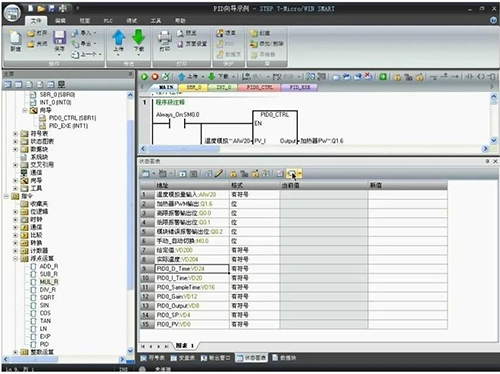
Task: Click the printer icon in ribbon
Action: pyautogui.click(x=164, y=37)
